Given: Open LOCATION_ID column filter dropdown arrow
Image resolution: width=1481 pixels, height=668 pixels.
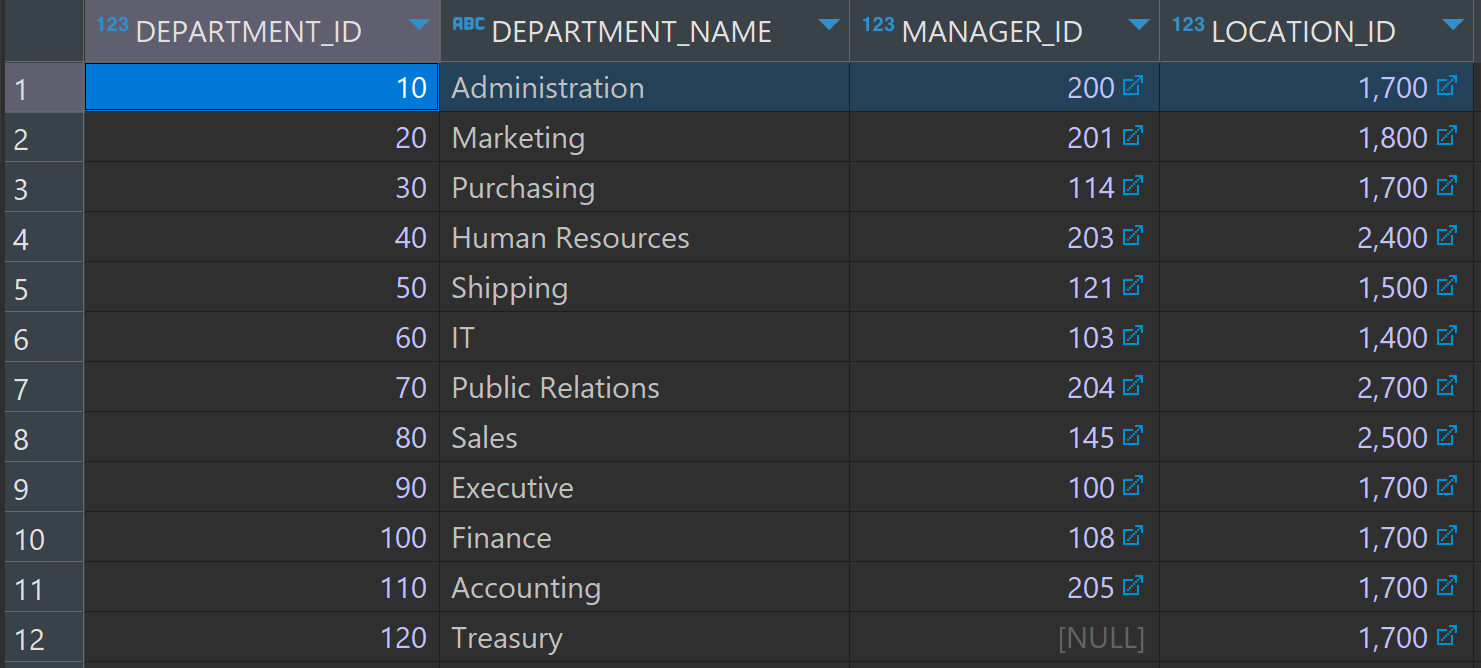Looking at the screenshot, I should pyautogui.click(x=1453, y=25).
